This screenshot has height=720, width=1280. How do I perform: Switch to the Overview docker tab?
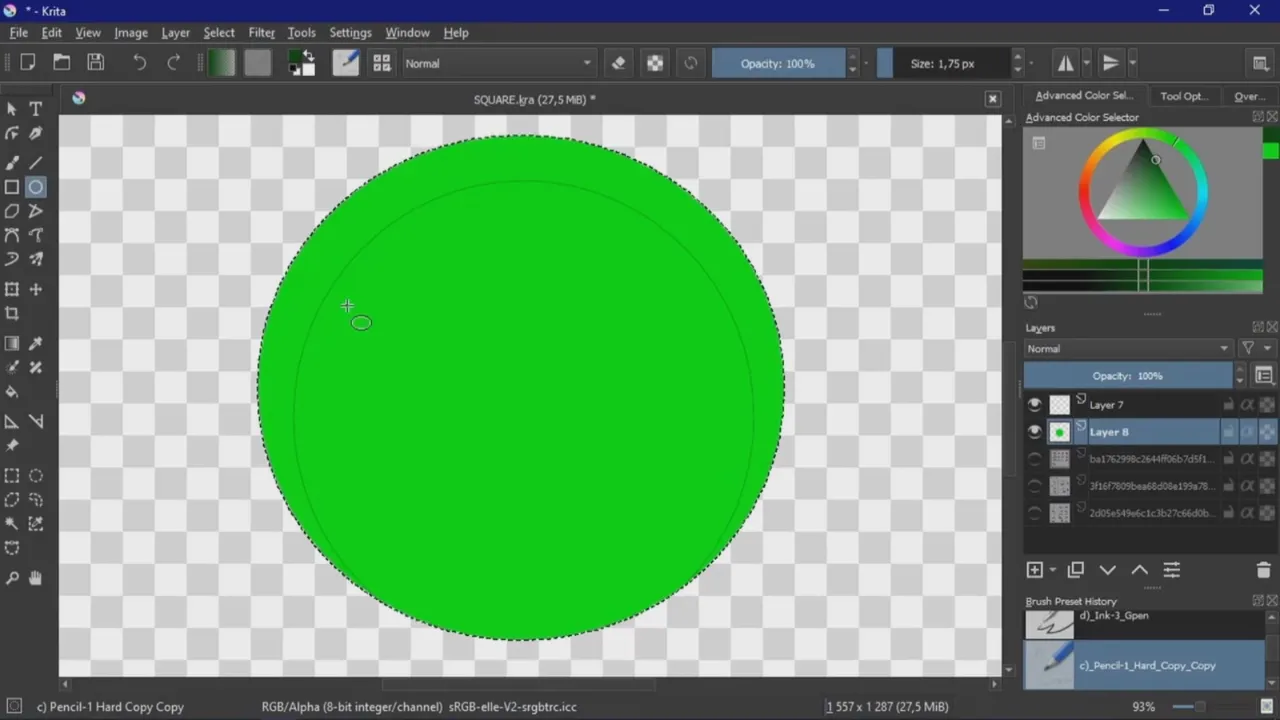(x=1250, y=96)
